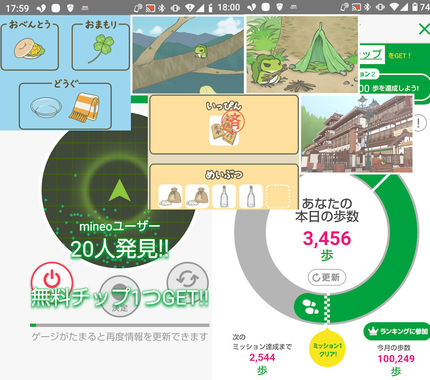
Task: Tap the 3,456 step count
Action: coord(327,238)
